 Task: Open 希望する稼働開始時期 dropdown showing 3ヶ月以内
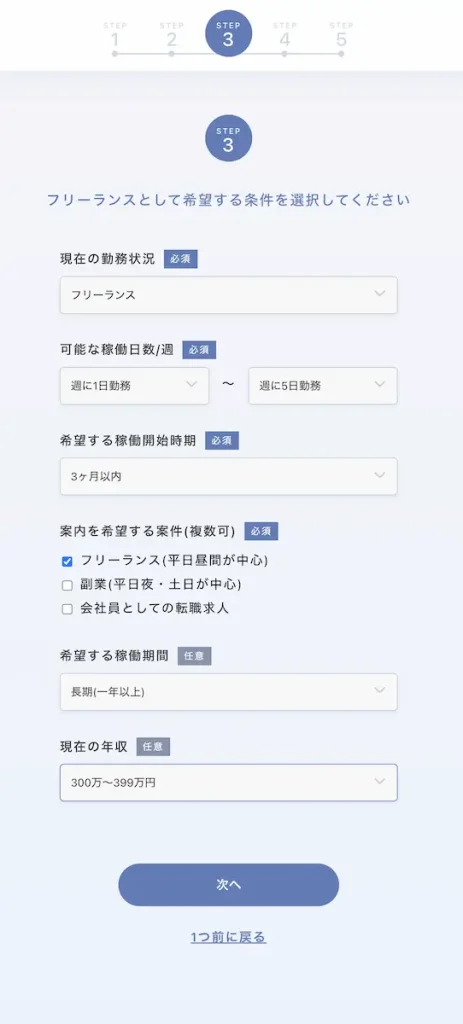click(229, 476)
